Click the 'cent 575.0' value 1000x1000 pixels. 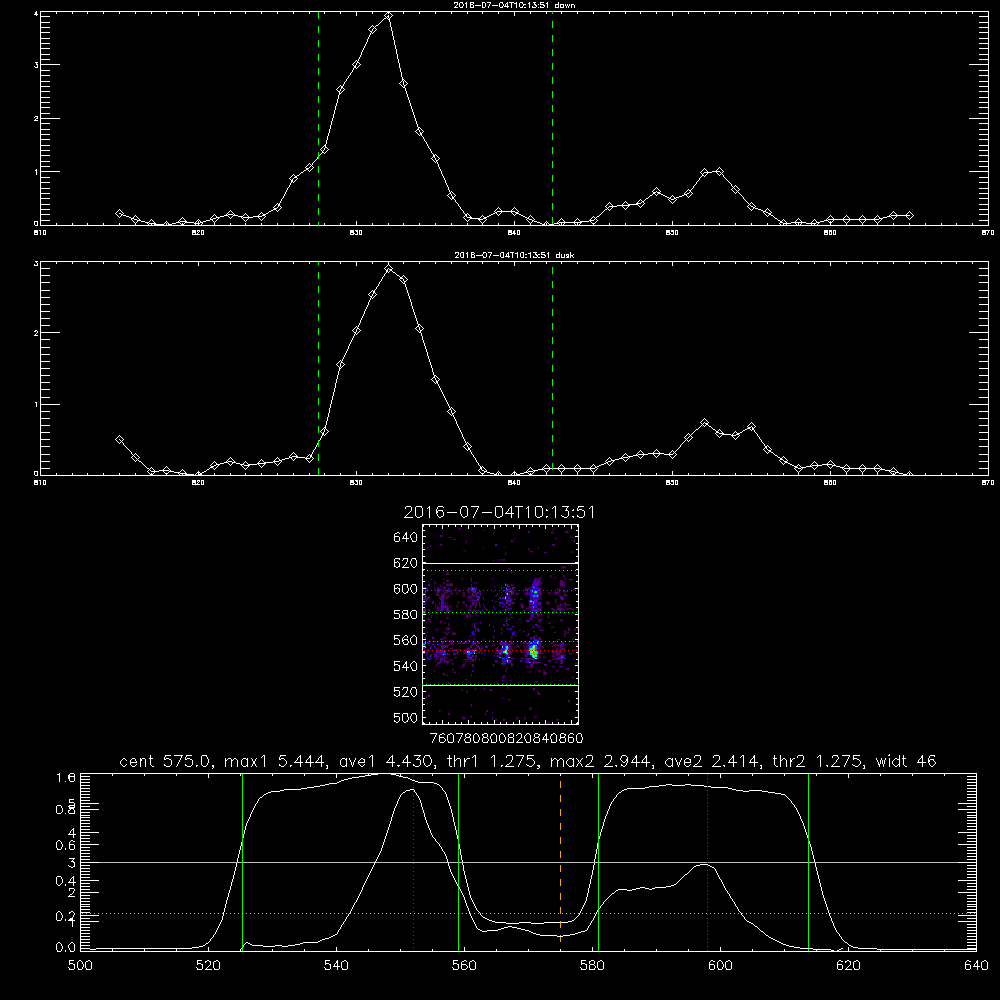pos(165,761)
